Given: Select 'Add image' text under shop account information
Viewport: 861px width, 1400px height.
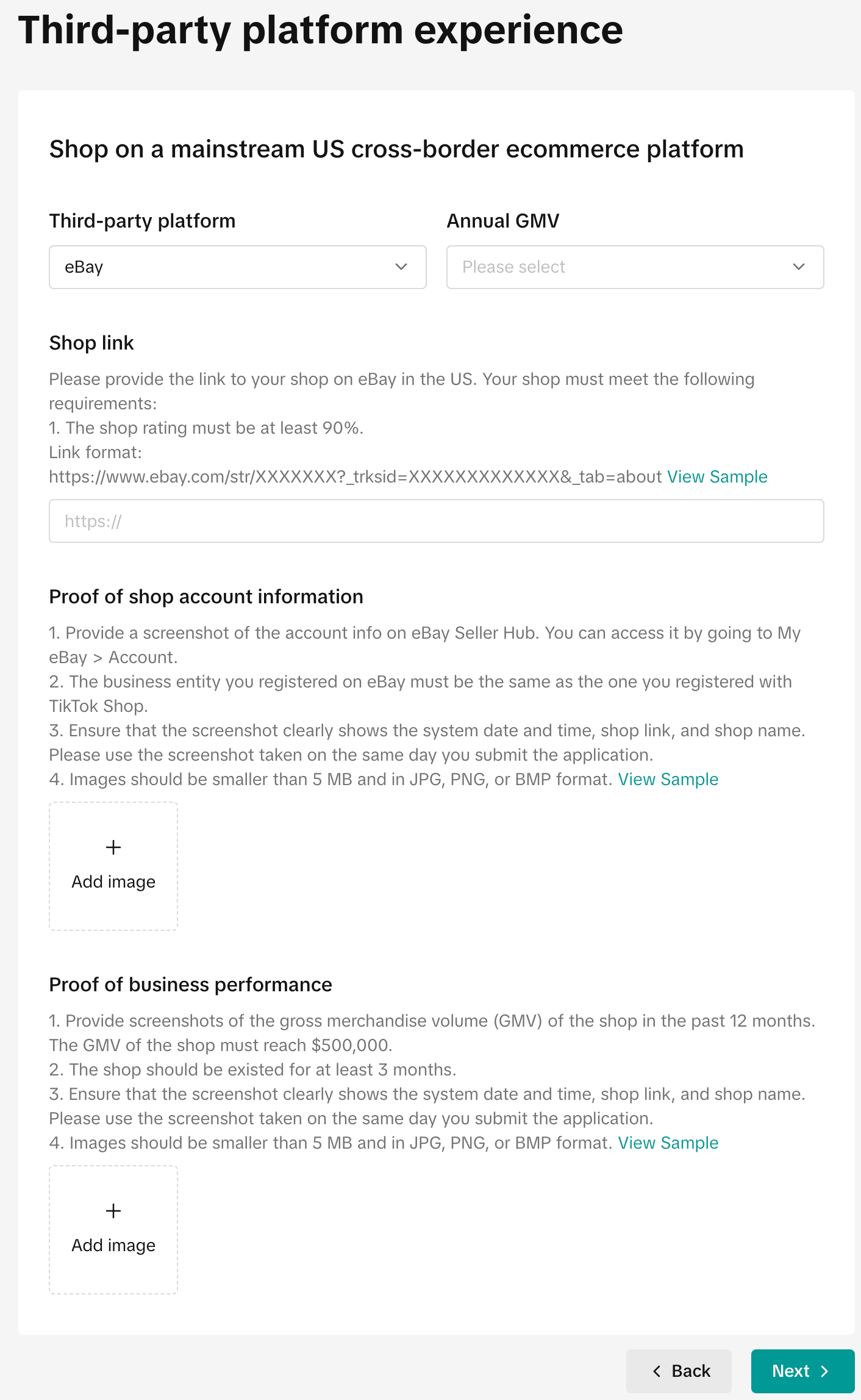Looking at the screenshot, I should pos(113,882).
